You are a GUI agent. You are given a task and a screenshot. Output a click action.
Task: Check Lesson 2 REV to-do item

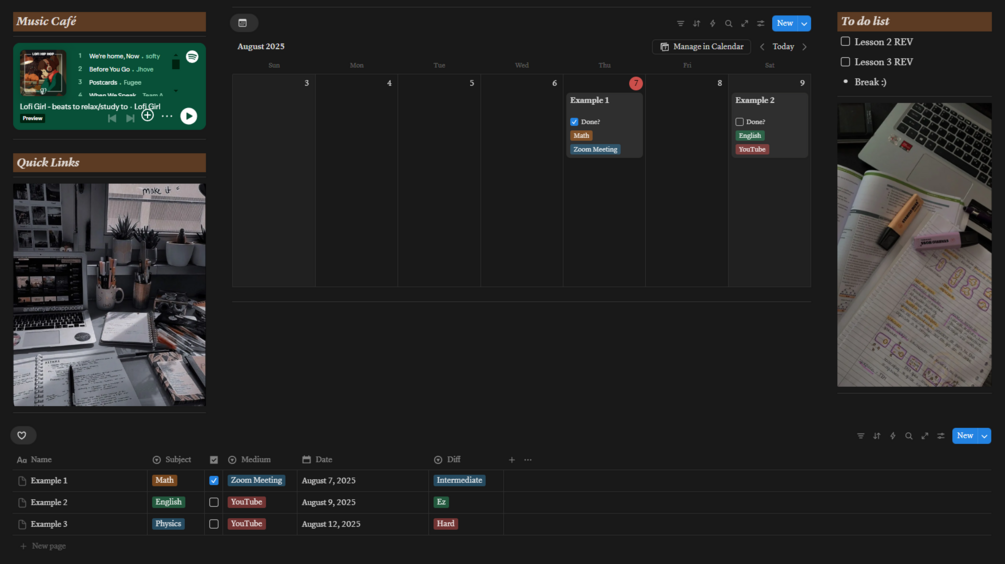coord(845,42)
